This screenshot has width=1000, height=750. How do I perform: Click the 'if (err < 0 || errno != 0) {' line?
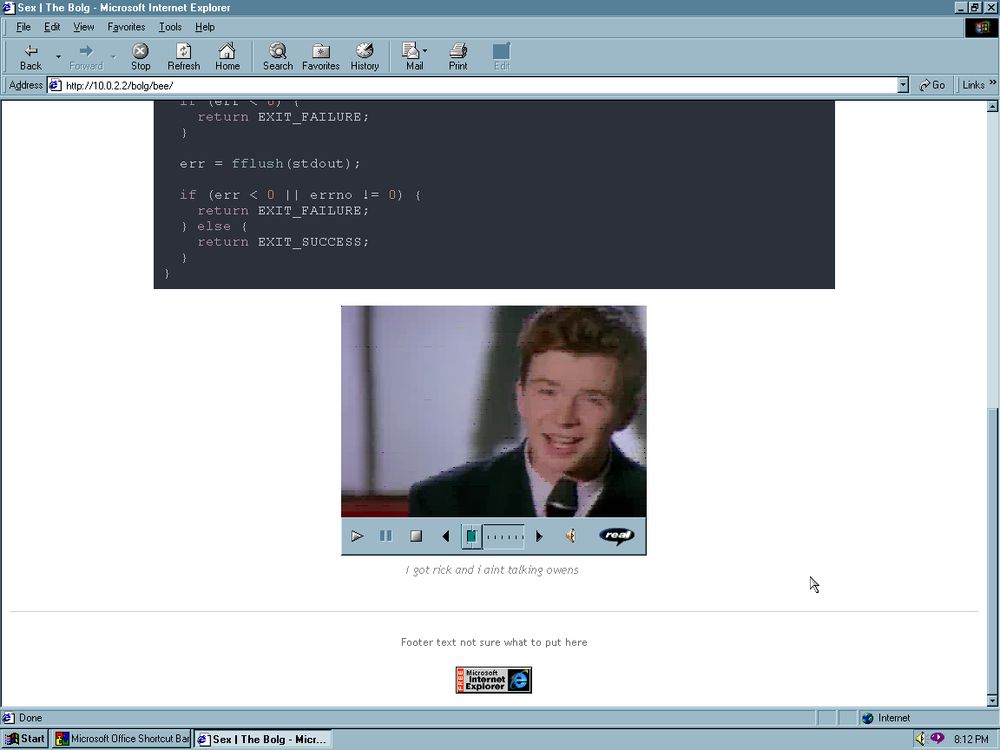tap(300, 195)
